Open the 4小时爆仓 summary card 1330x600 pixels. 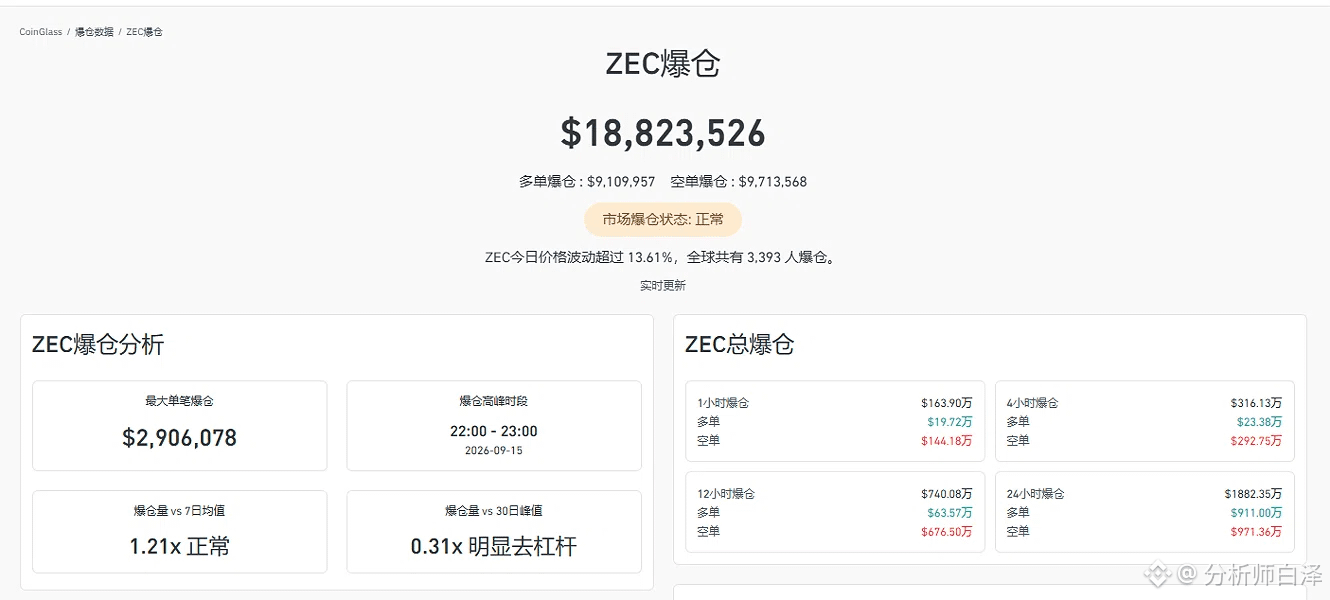point(1145,421)
